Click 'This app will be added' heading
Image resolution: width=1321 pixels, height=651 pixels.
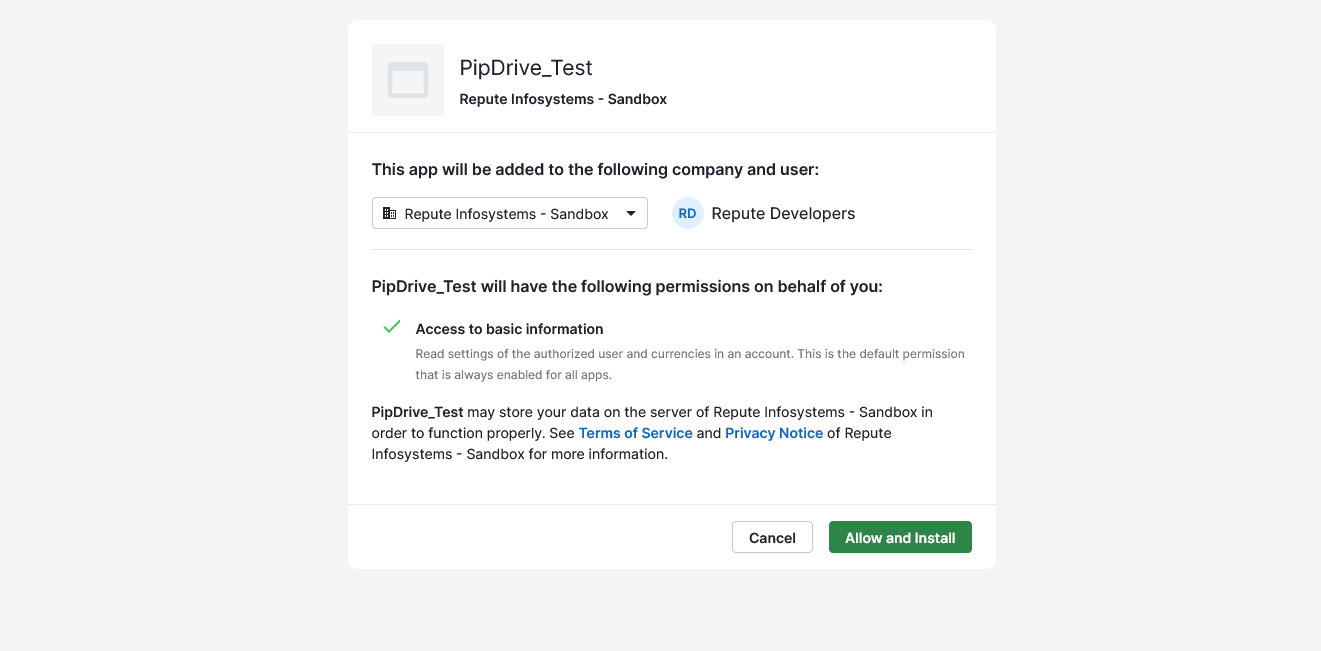point(595,170)
